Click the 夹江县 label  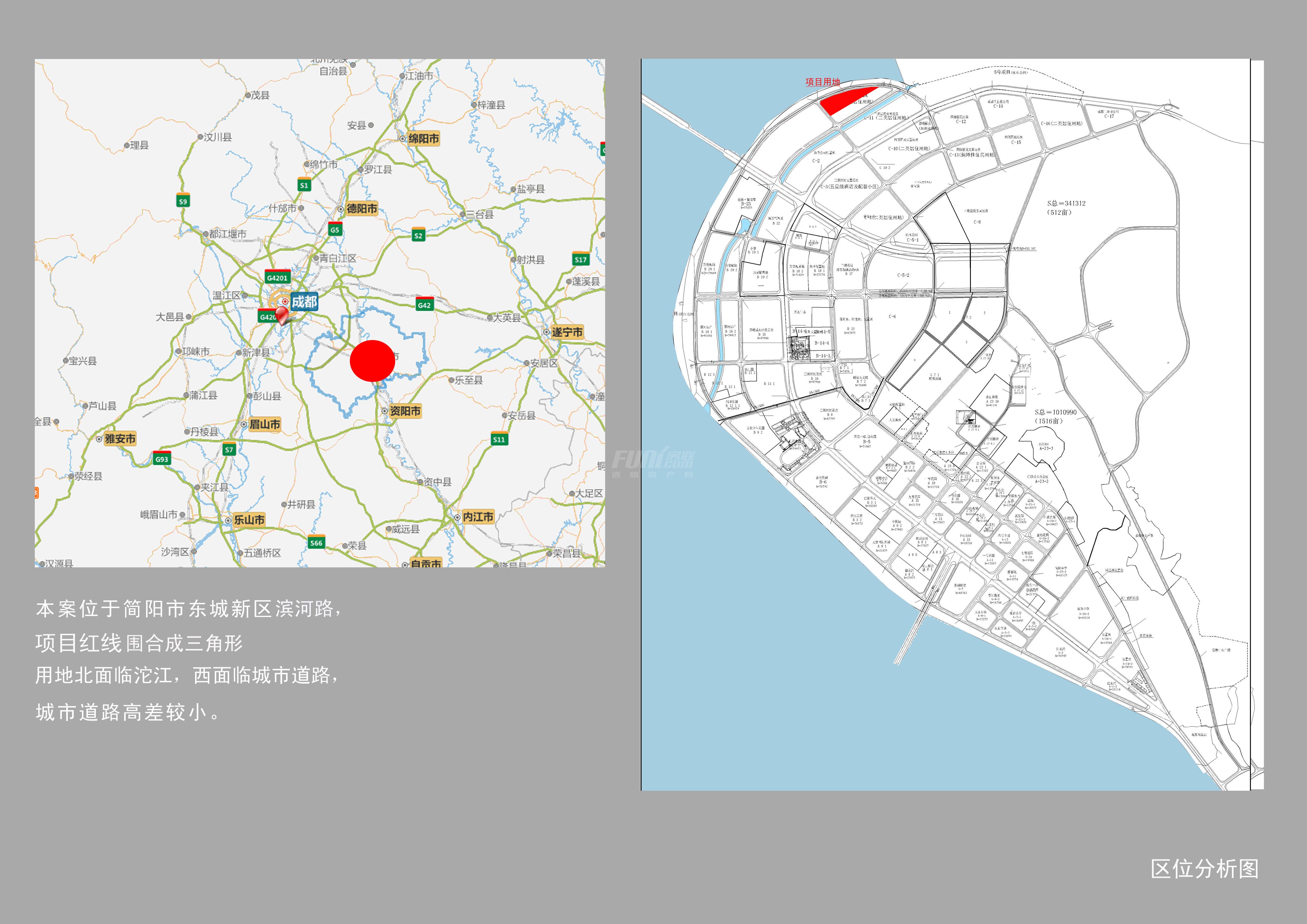pos(215,487)
